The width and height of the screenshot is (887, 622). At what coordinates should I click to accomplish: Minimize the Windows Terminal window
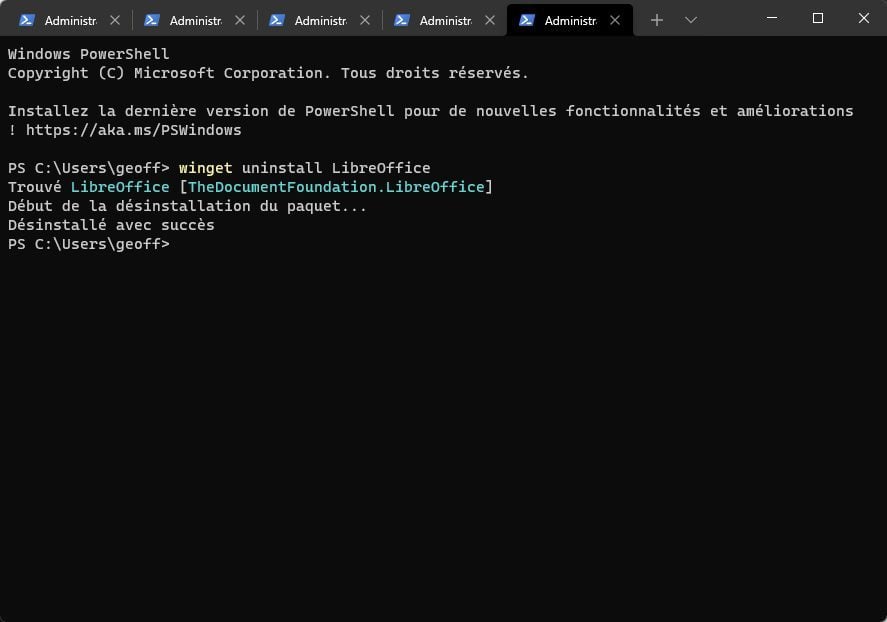[x=772, y=18]
